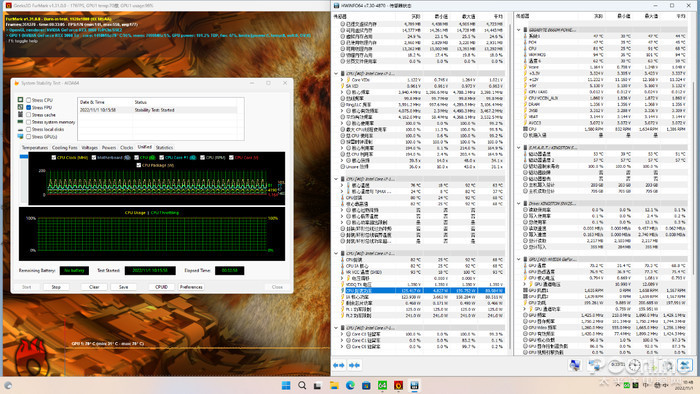The width and height of the screenshot is (700, 394).
Task: Switch to FurMark via taskbar icon
Action: tap(398, 385)
